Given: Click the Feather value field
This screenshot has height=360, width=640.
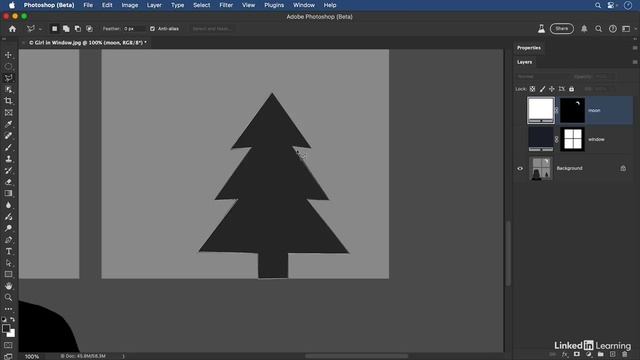Looking at the screenshot, I should pos(133,29).
